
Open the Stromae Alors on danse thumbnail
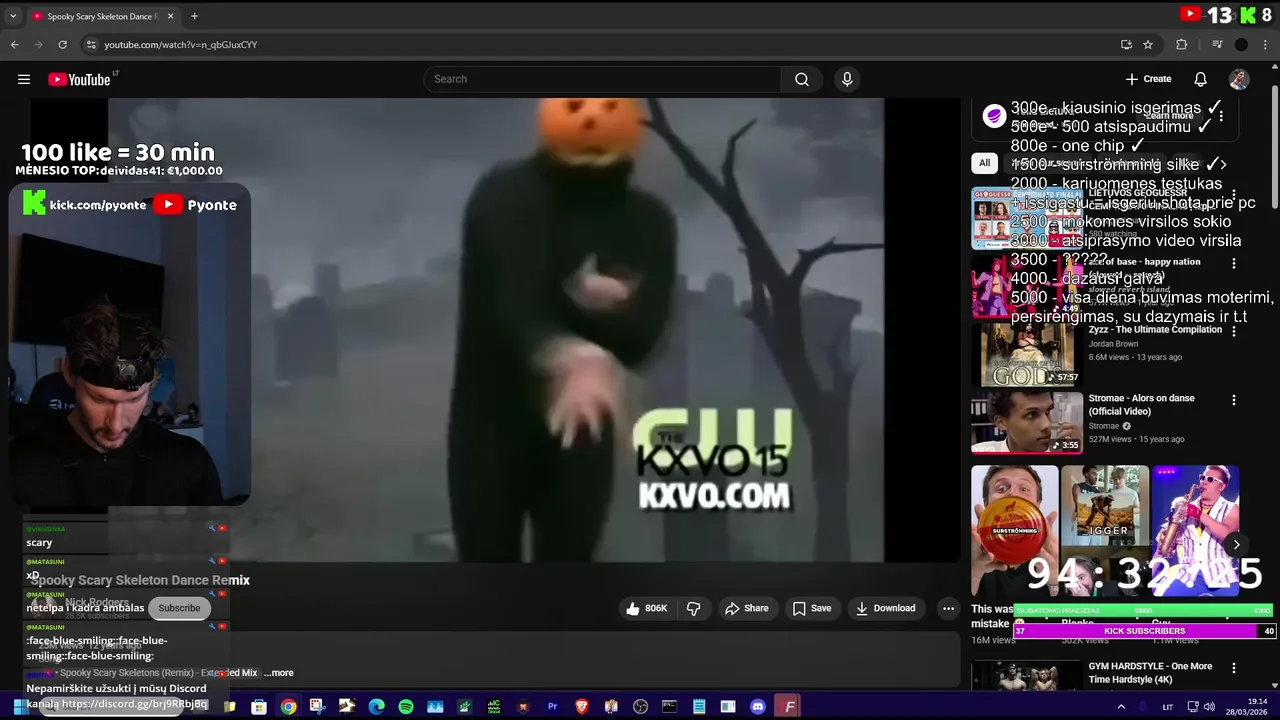point(1027,422)
